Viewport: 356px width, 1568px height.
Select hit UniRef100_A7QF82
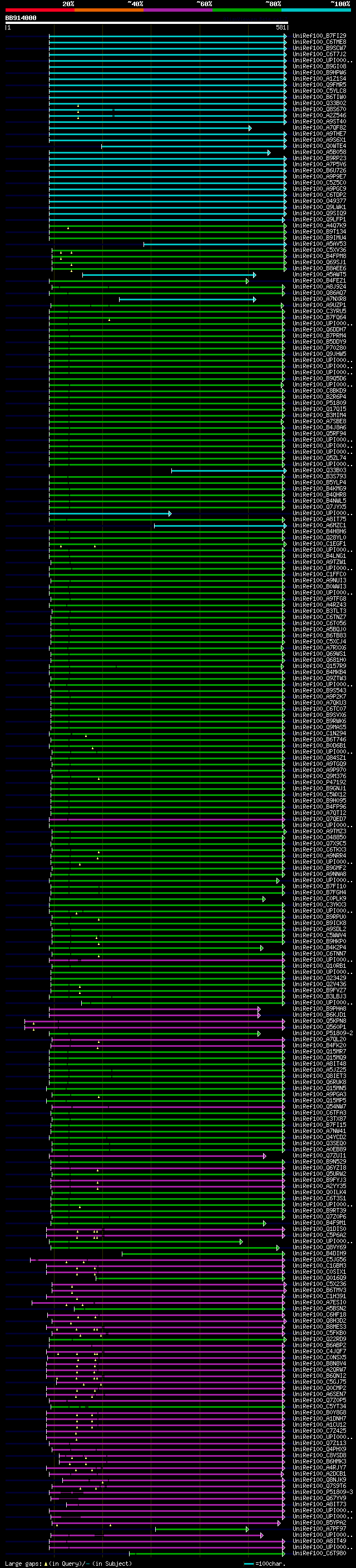click(x=319, y=128)
